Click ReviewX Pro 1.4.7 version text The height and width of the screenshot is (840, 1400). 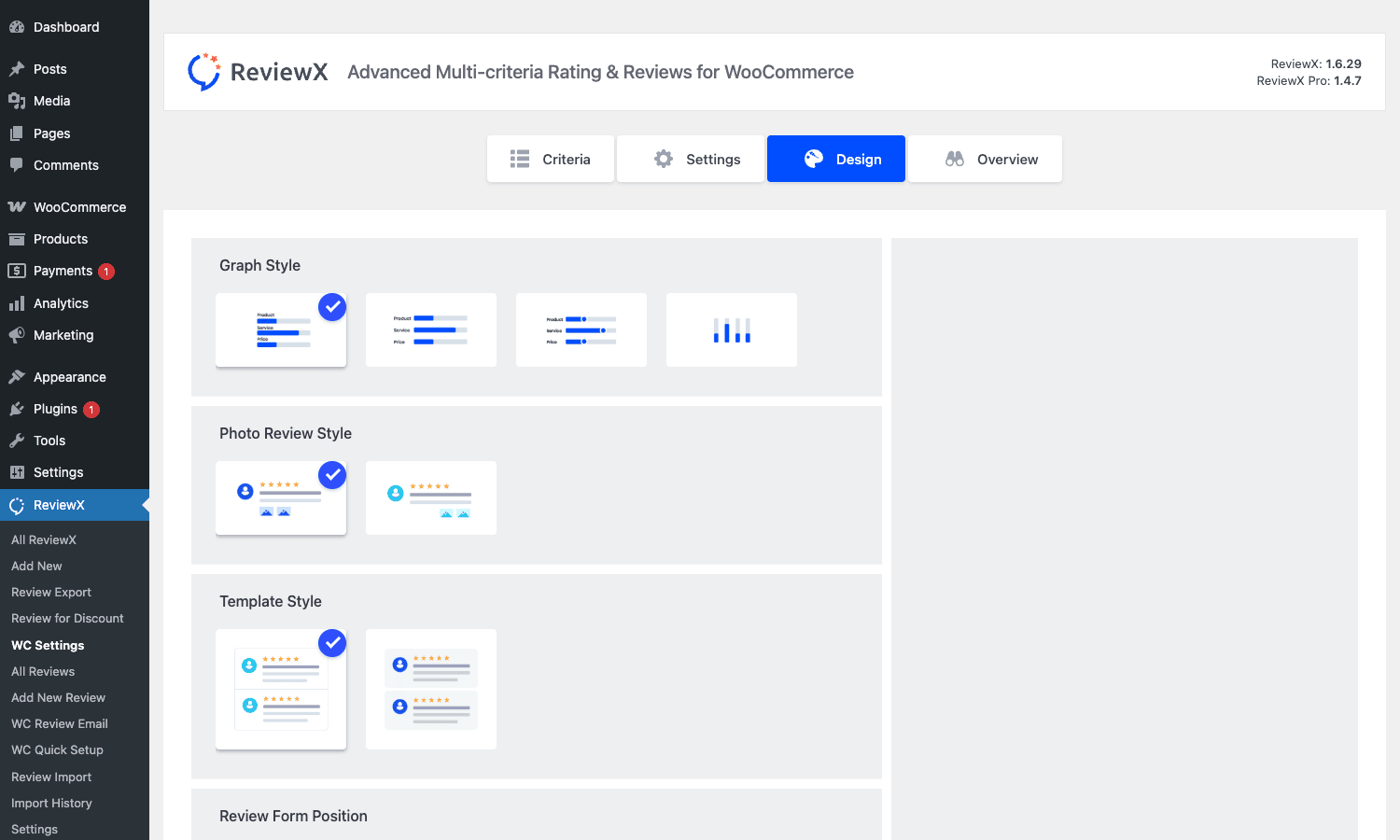coord(1309,81)
